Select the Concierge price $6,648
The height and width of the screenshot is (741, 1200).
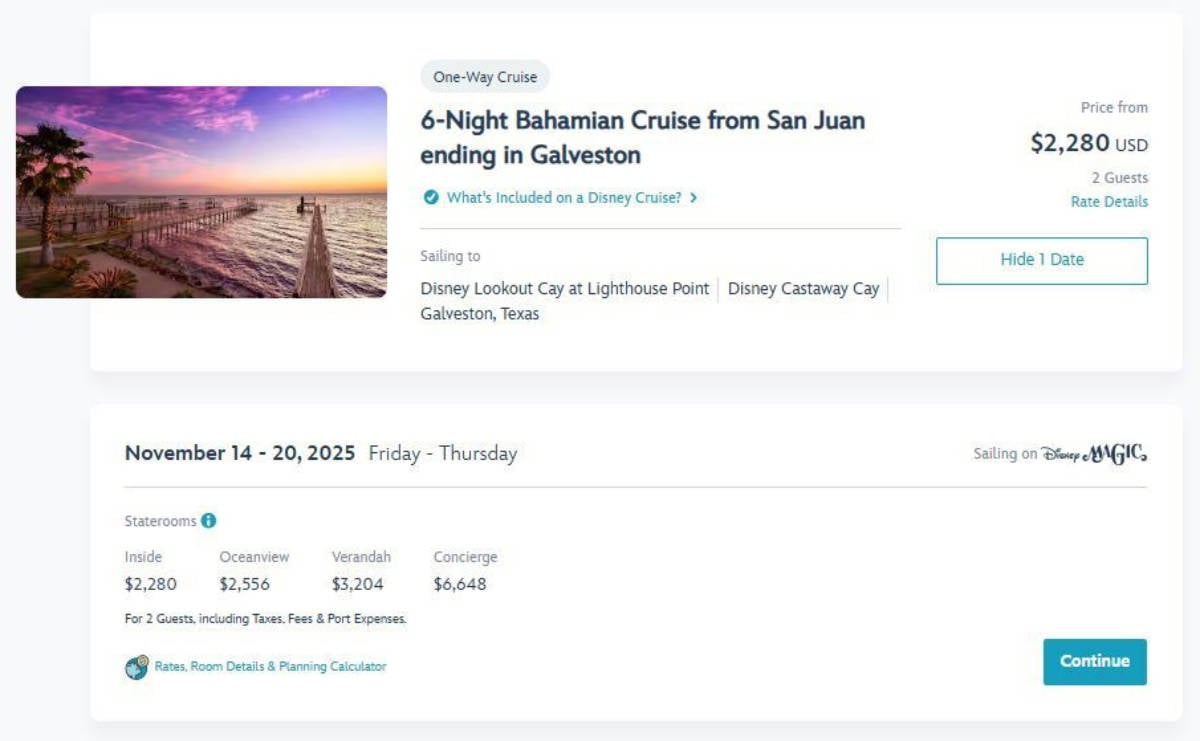coord(459,583)
